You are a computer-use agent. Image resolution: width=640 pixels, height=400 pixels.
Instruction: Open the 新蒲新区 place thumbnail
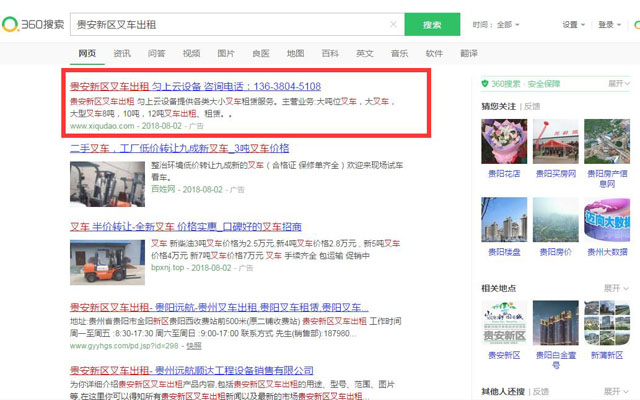click(x=607, y=323)
